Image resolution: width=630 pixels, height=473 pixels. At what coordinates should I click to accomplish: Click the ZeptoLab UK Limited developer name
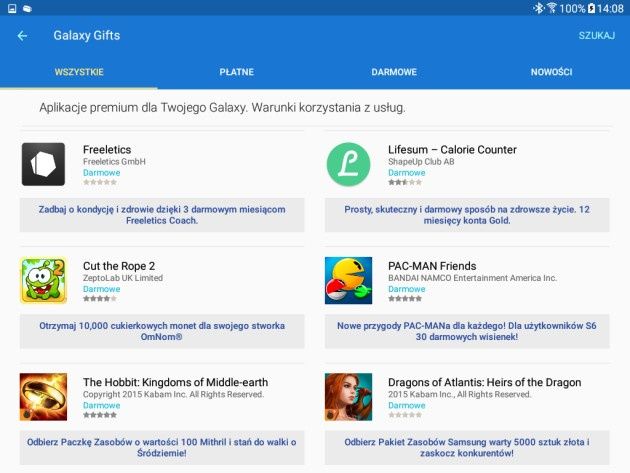123,278
